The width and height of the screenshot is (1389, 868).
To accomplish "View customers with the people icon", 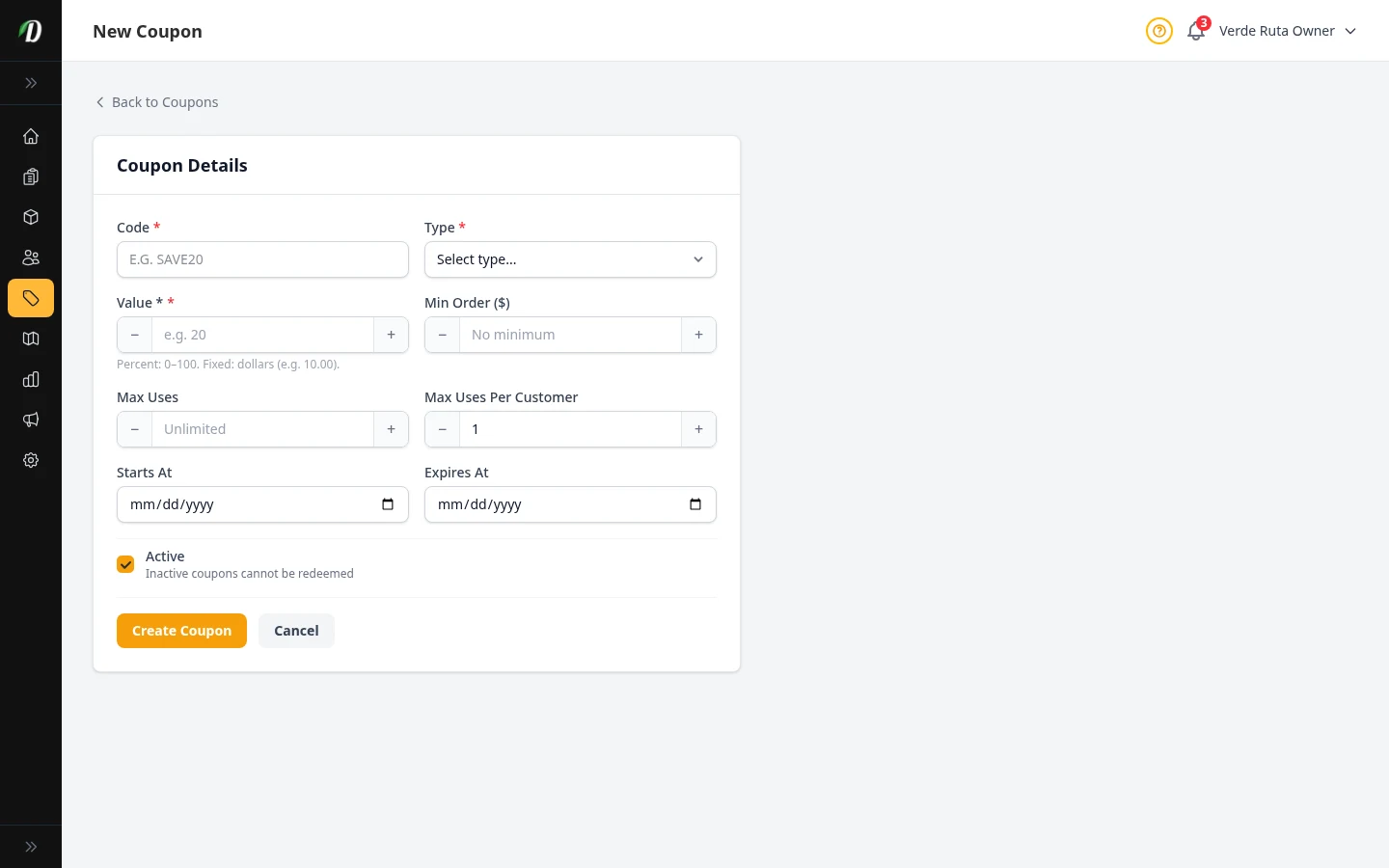I will 31,258.
